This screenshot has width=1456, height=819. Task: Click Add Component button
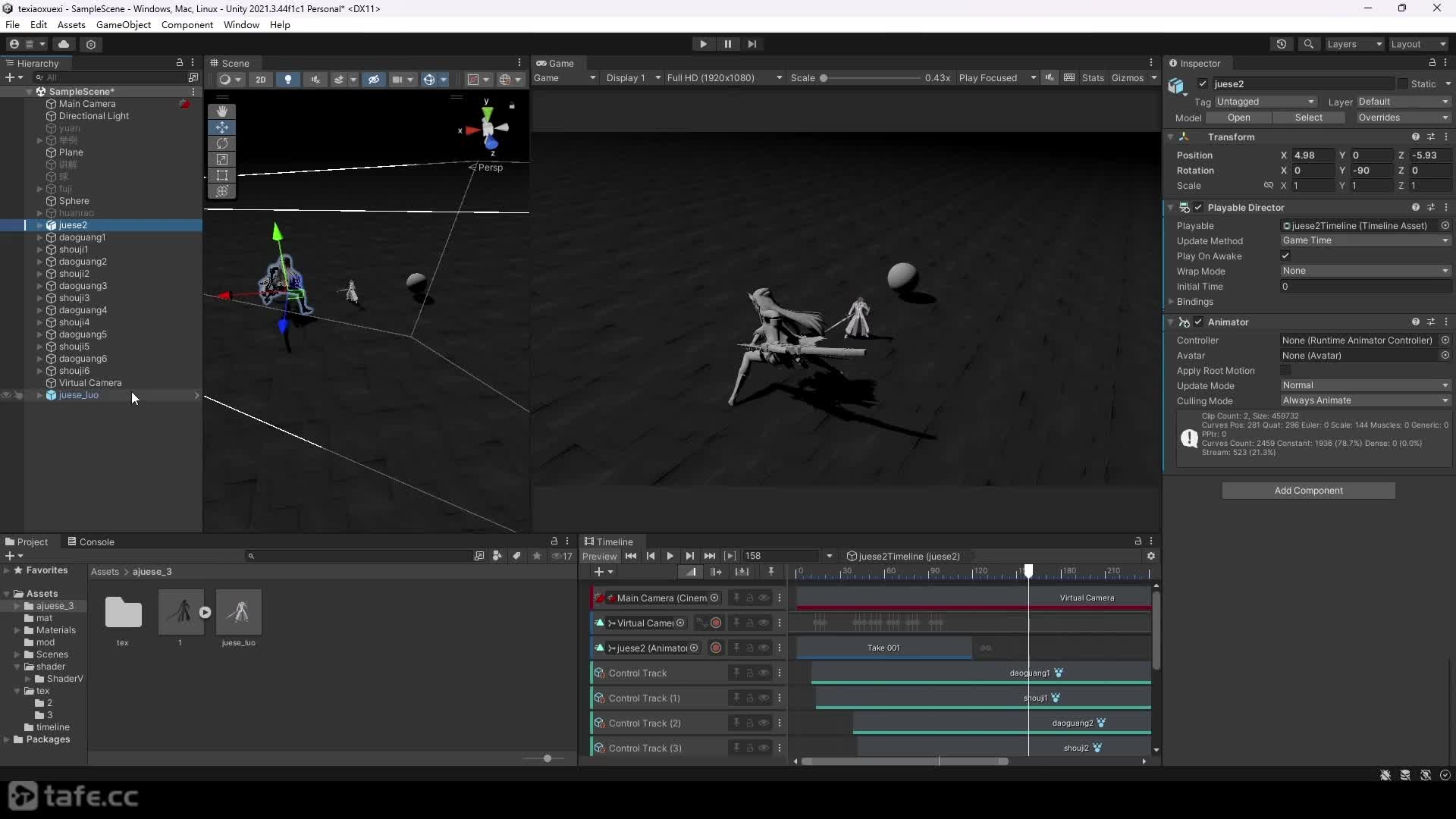click(1308, 491)
